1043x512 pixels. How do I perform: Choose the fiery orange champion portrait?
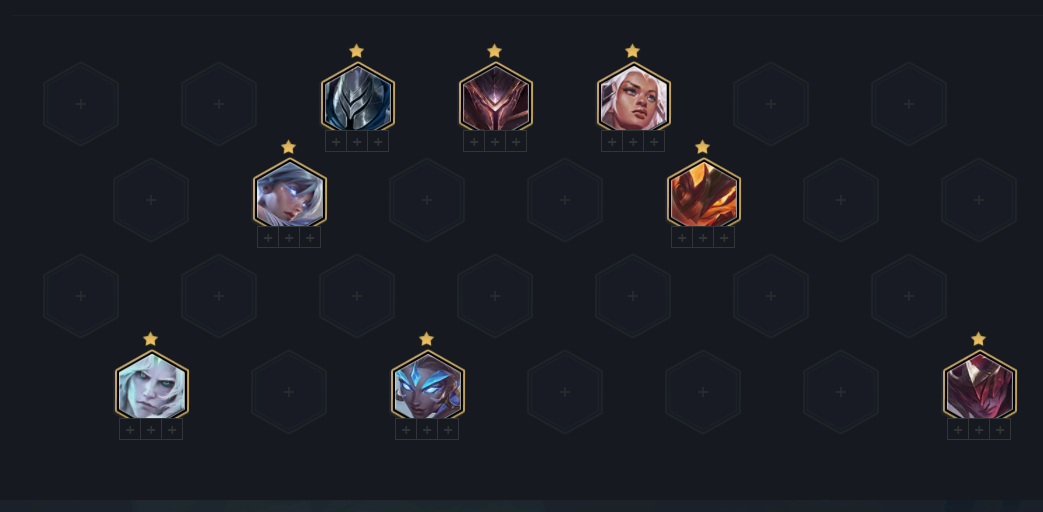click(704, 193)
